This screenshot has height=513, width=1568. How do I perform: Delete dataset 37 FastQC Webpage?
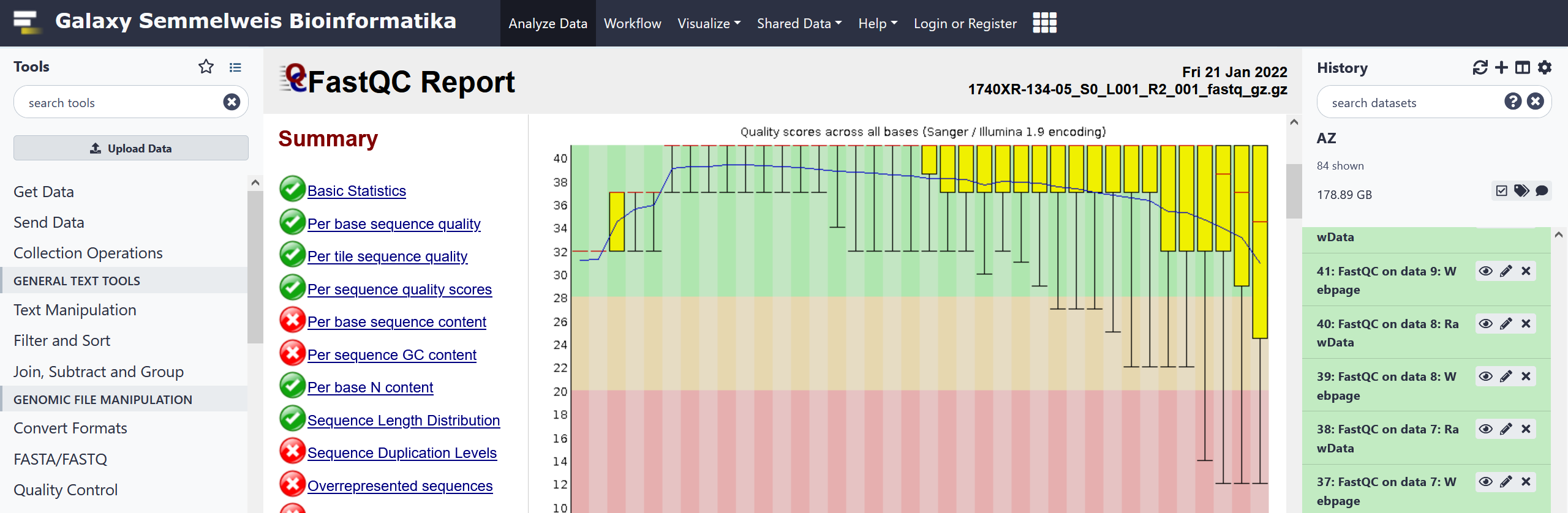[x=1526, y=482]
